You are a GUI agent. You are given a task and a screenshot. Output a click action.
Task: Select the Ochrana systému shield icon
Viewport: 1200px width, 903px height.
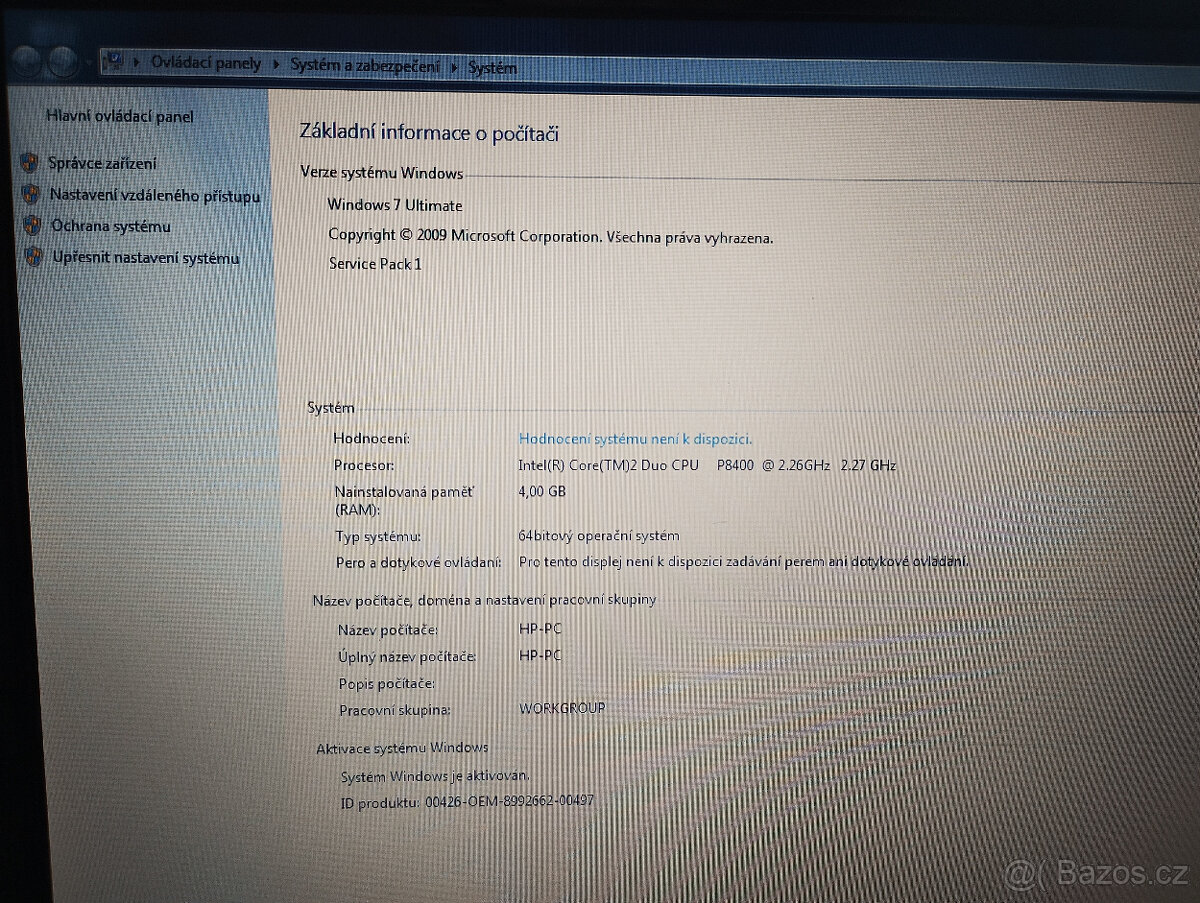[x=33, y=226]
